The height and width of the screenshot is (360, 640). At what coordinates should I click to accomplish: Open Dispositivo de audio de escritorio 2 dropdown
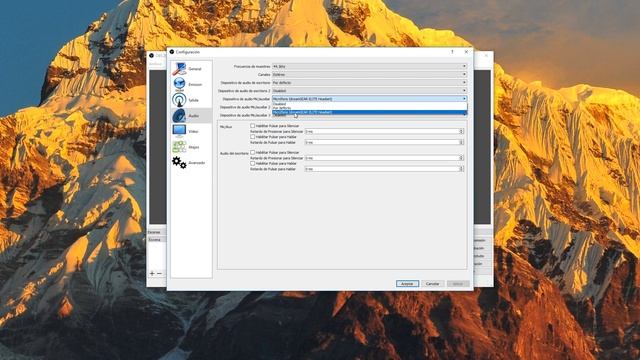(x=369, y=91)
